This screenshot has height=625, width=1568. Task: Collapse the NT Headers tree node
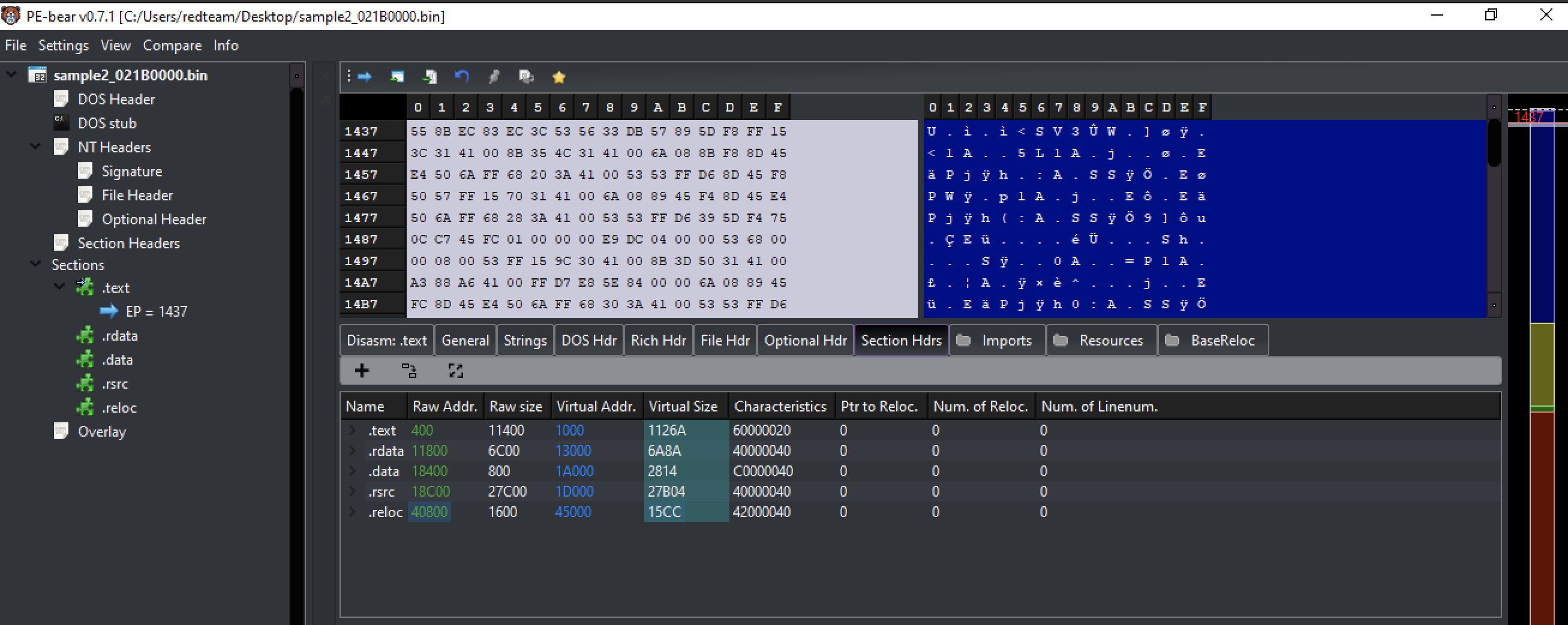(x=35, y=146)
